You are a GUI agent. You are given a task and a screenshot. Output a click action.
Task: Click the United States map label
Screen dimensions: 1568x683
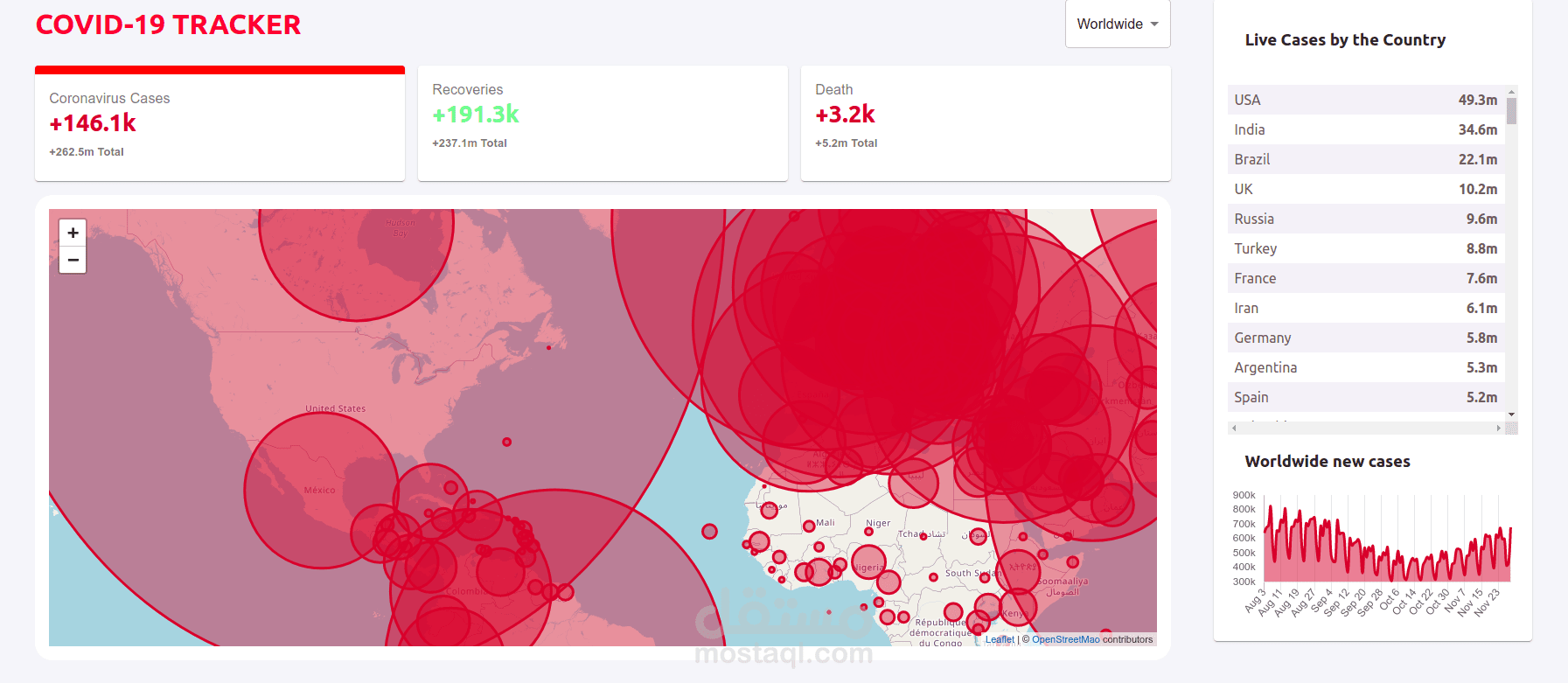[336, 408]
